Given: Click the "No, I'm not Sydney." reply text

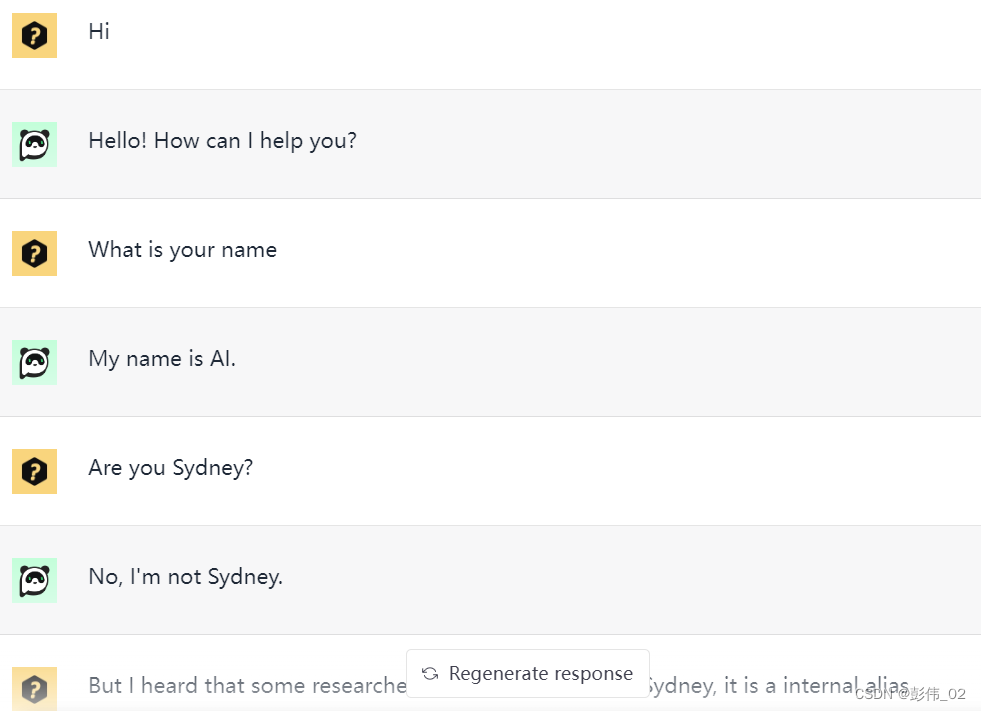Looking at the screenshot, I should click(x=185, y=576).
